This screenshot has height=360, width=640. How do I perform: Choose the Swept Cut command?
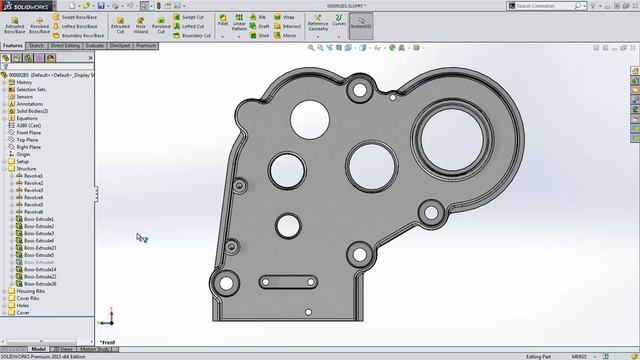(188, 17)
